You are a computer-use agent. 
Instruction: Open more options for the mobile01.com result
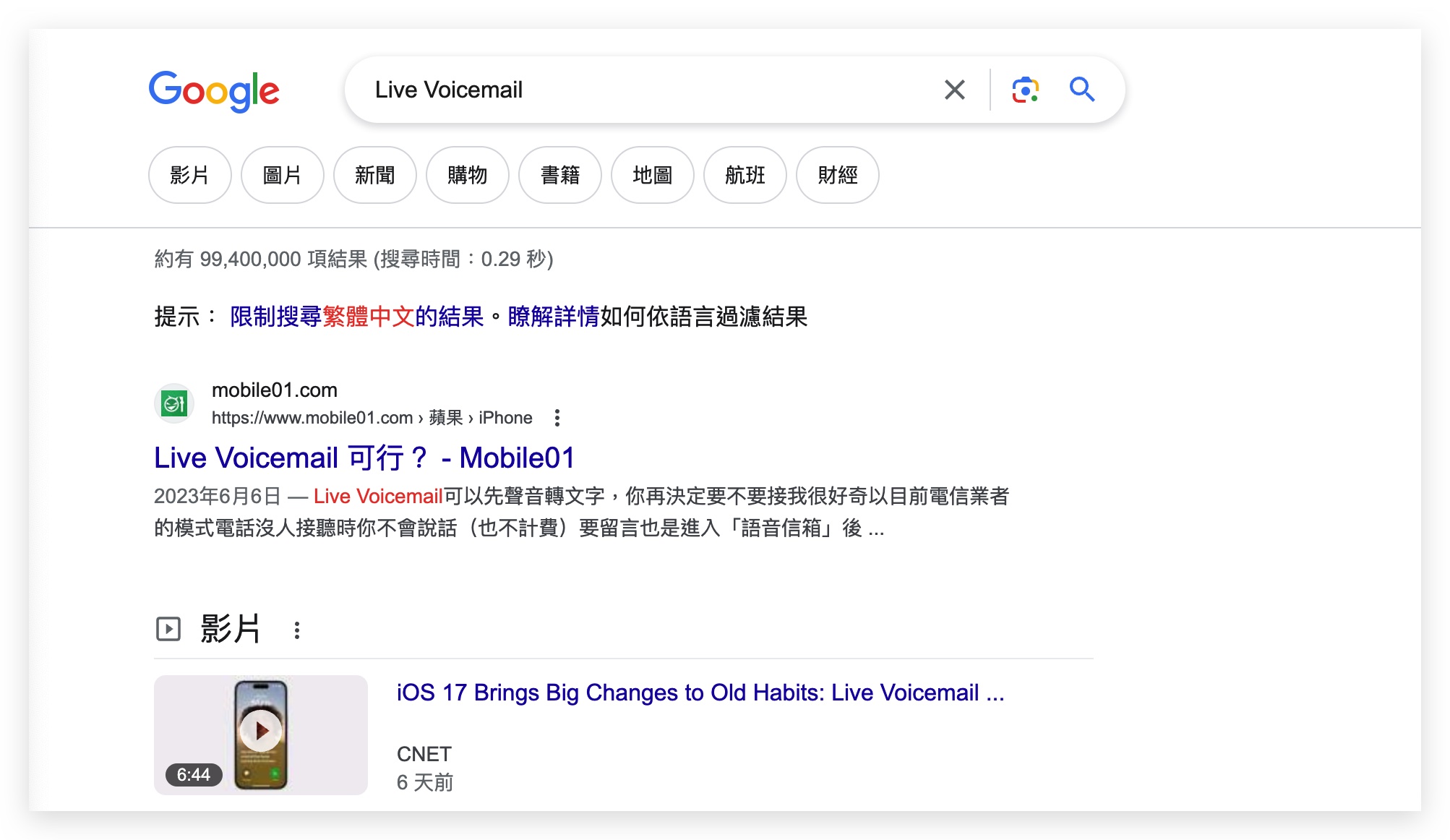coord(557,418)
